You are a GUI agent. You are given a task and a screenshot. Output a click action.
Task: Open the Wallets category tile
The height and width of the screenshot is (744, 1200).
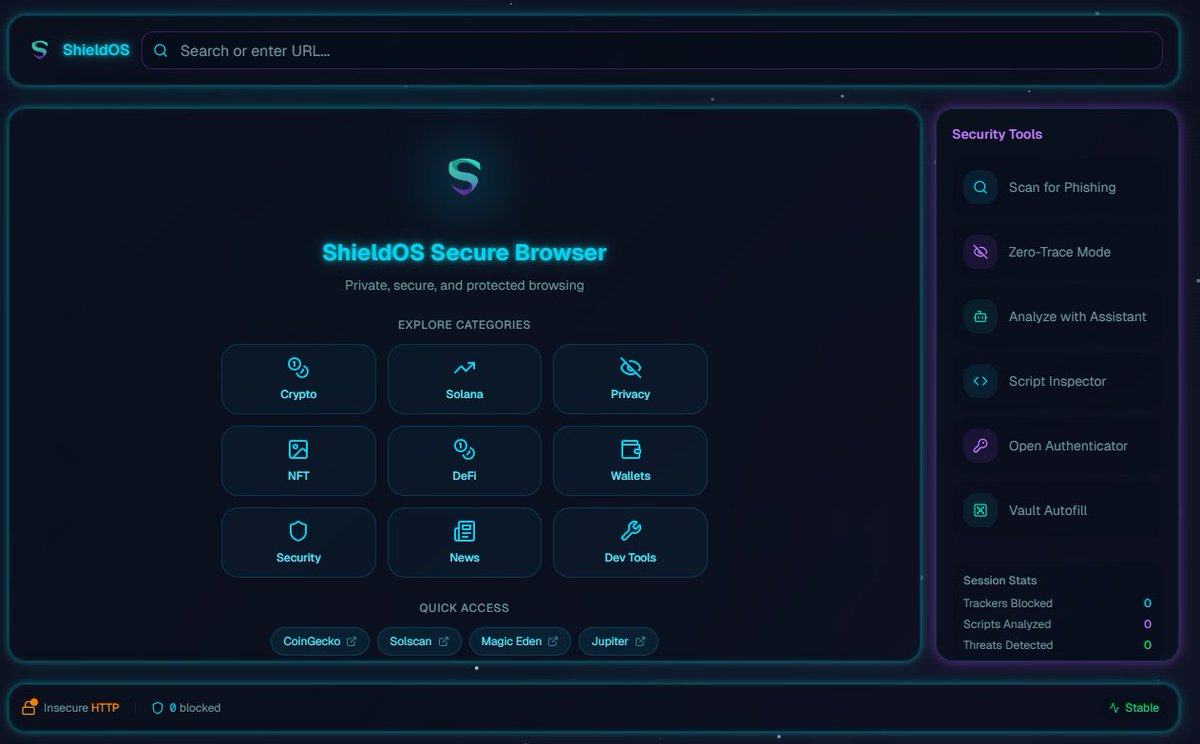pyautogui.click(x=630, y=461)
